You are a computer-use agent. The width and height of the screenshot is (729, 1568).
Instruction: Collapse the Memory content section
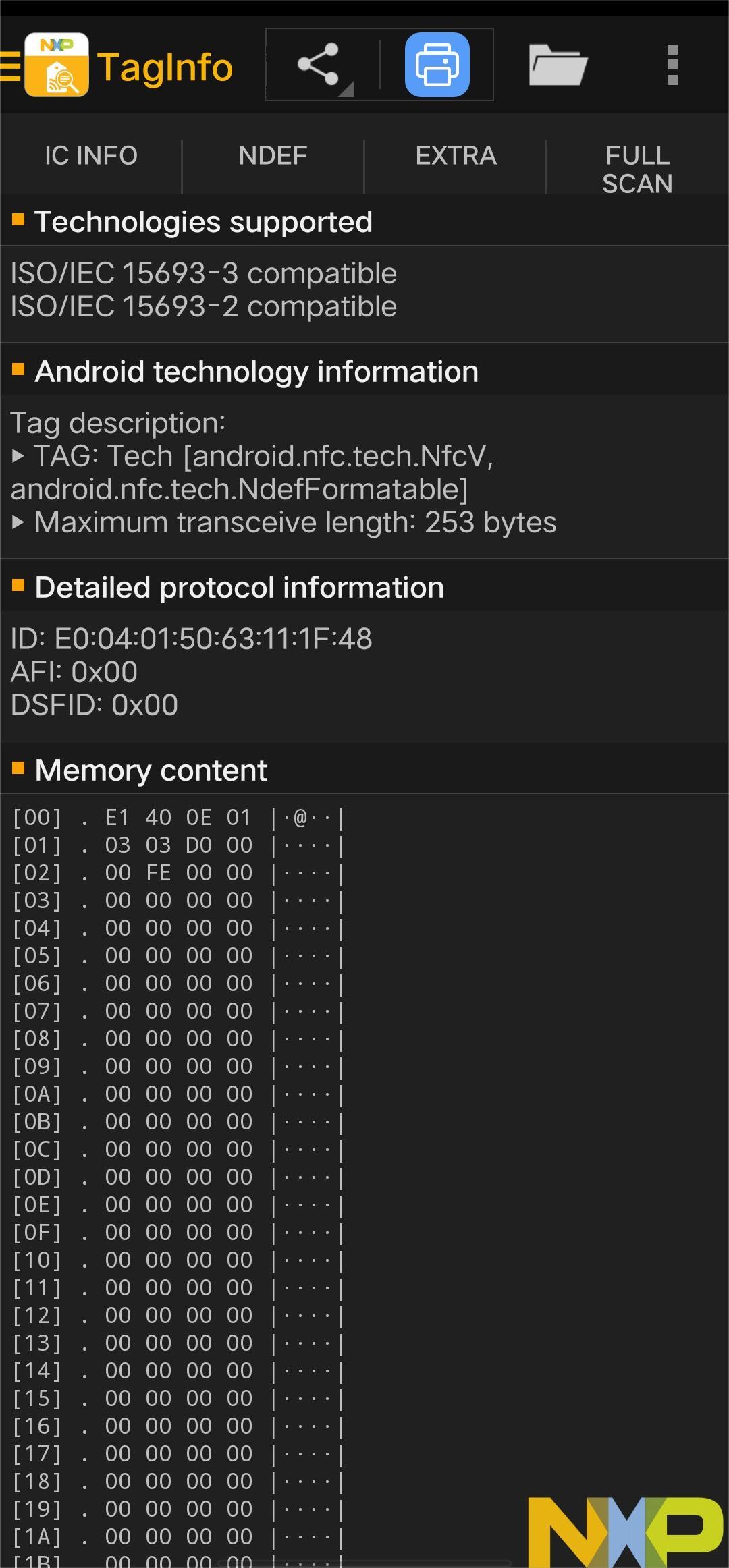coord(364,770)
